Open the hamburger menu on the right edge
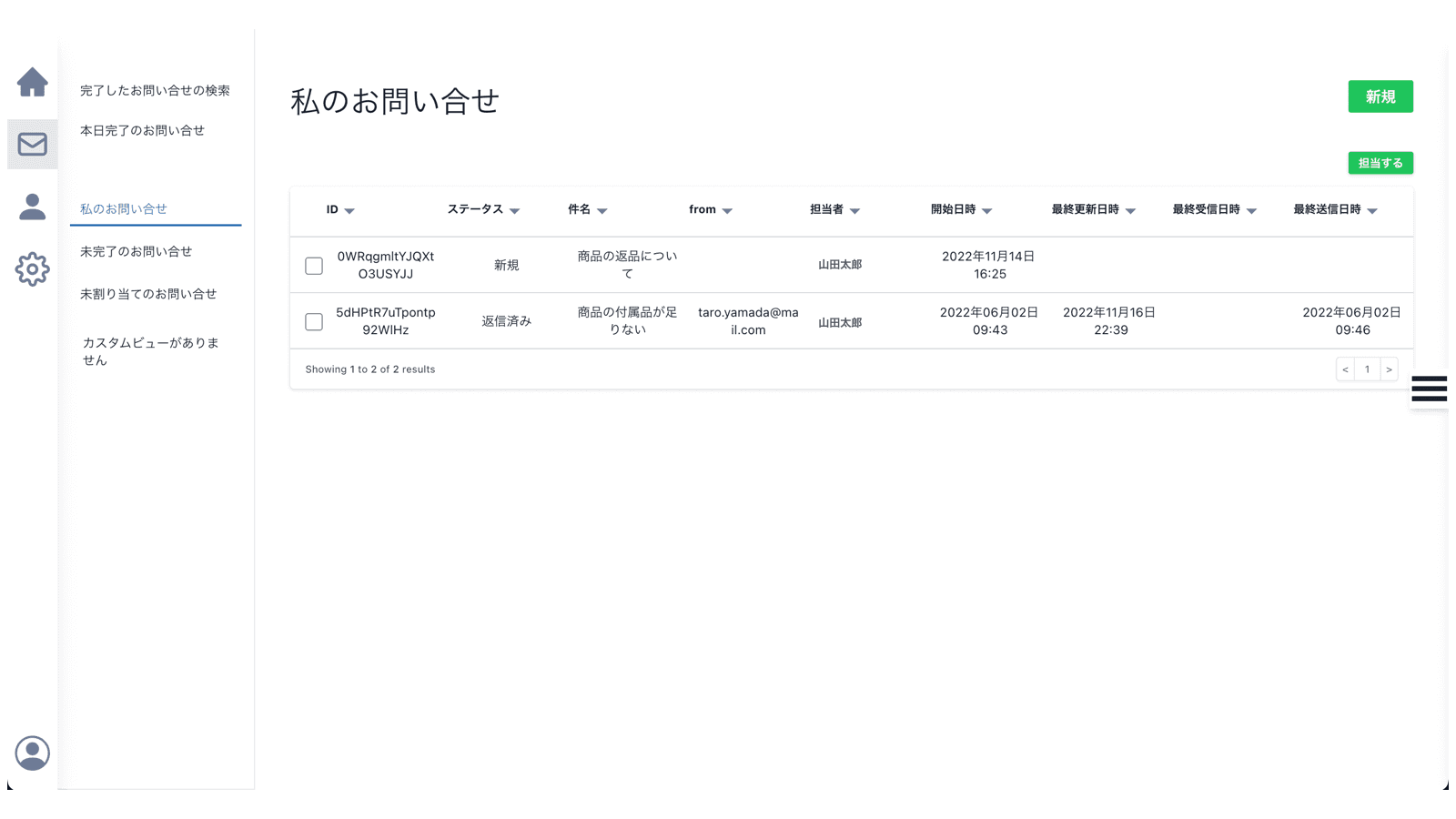The image size is (1456, 819). click(1428, 389)
